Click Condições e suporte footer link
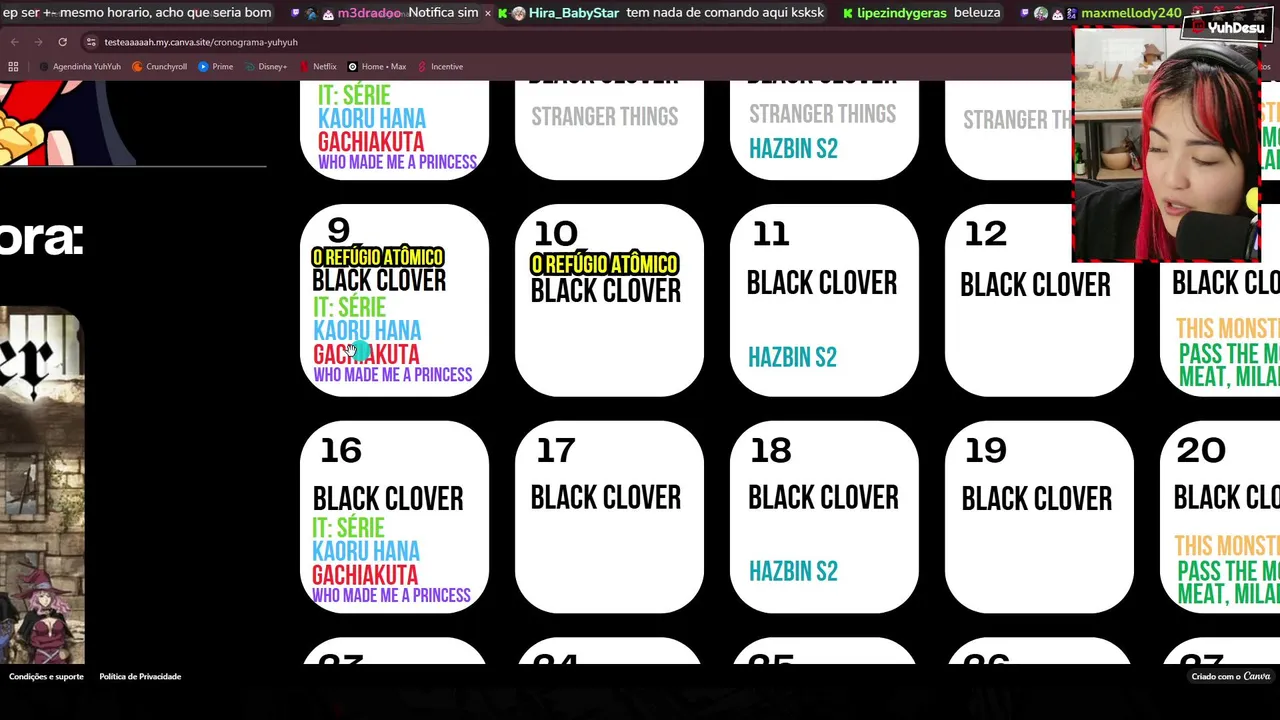This screenshot has width=1280, height=720. pos(46,677)
